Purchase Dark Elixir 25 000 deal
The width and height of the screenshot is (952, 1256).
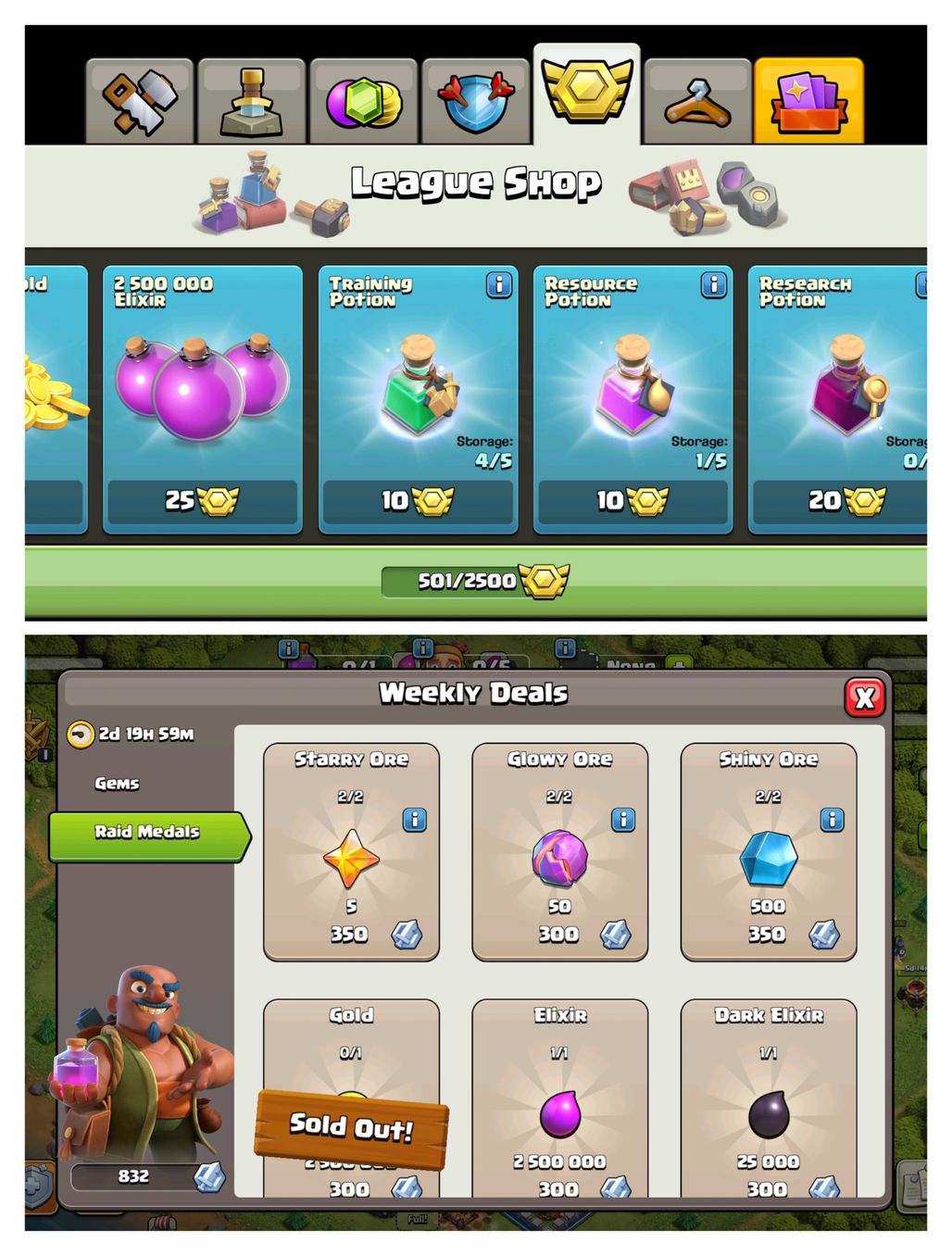(769, 1099)
